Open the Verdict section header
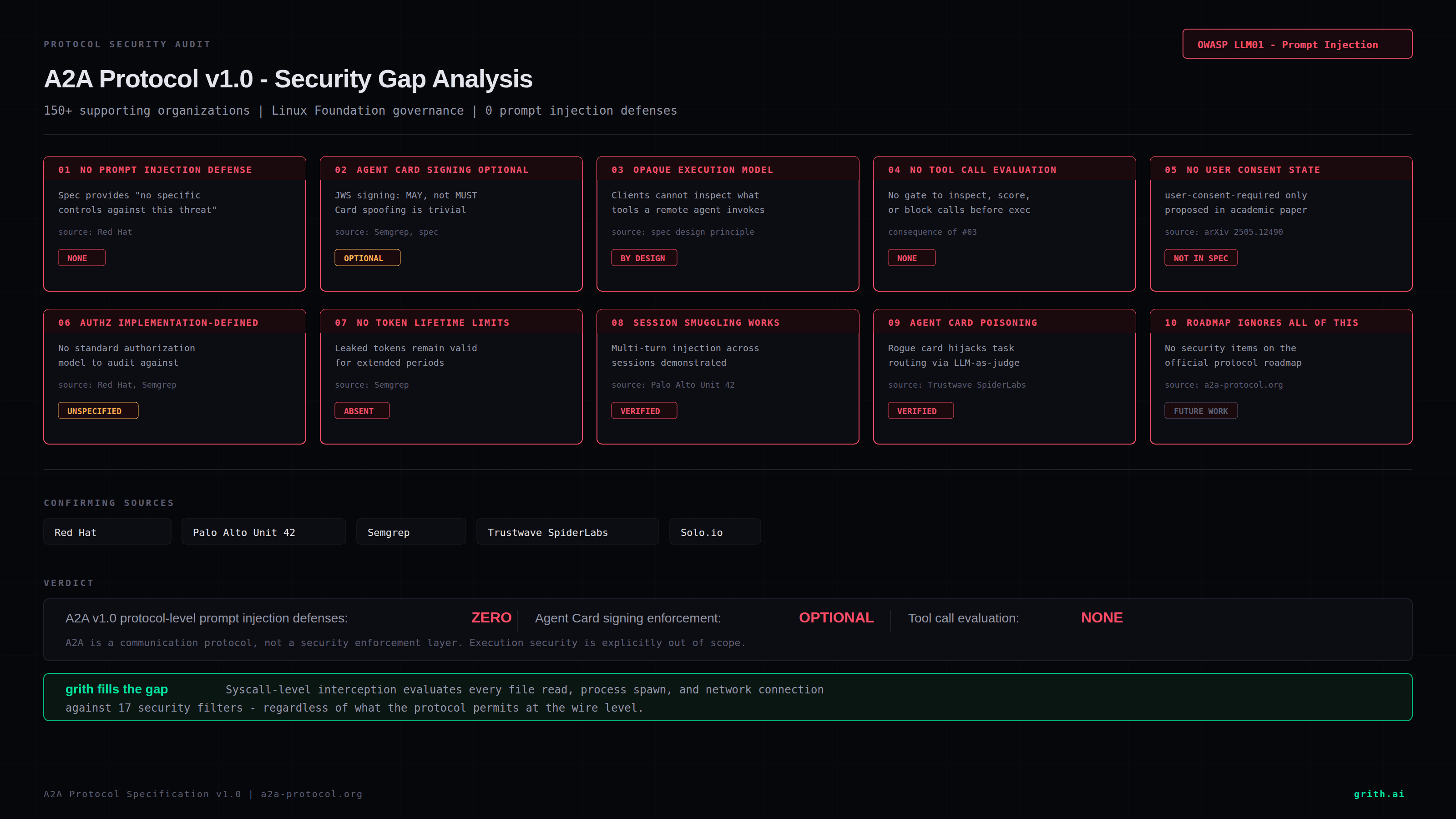Image resolution: width=1456 pixels, height=819 pixels. tap(68, 583)
